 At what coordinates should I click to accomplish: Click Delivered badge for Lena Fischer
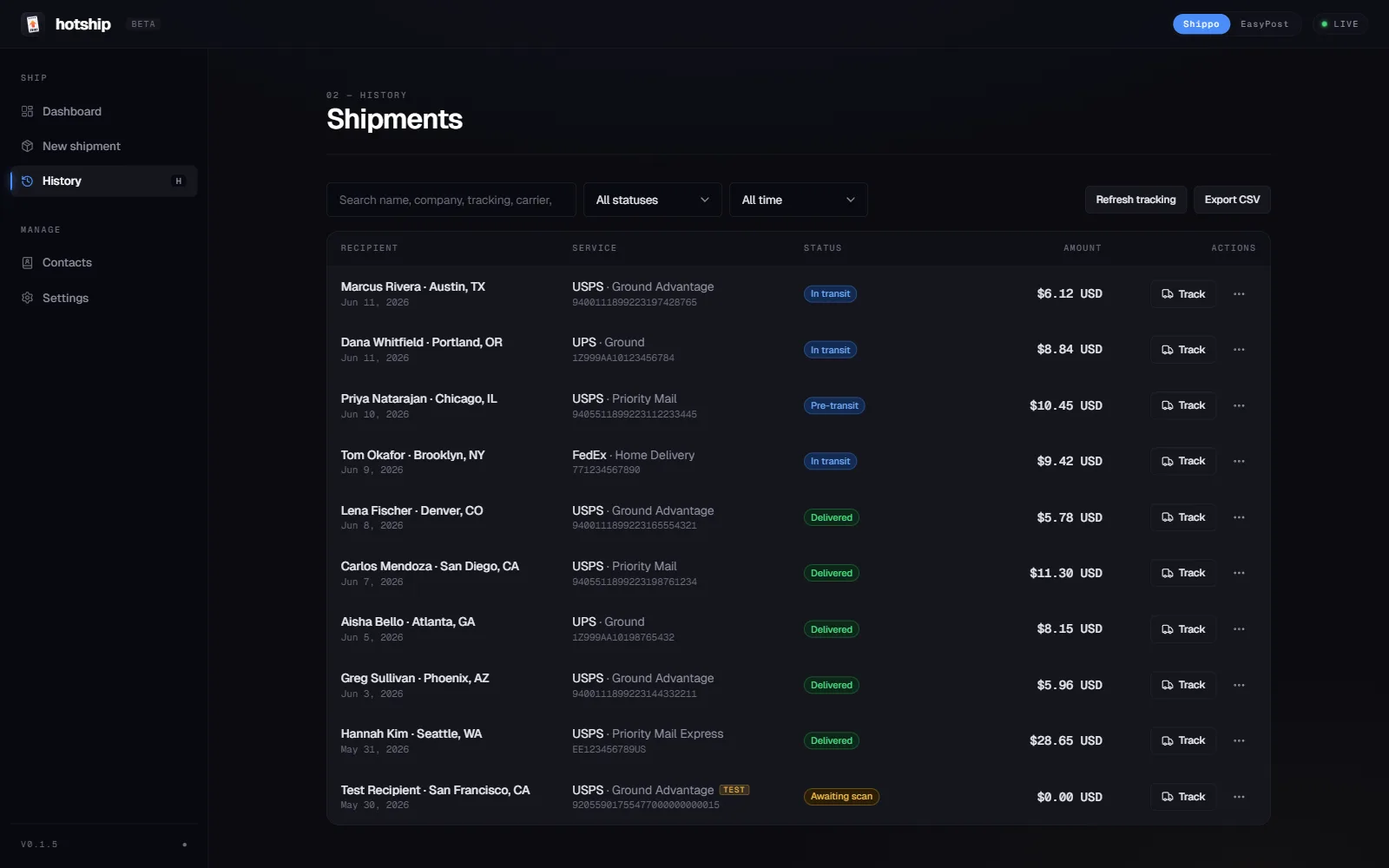click(832, 517)
